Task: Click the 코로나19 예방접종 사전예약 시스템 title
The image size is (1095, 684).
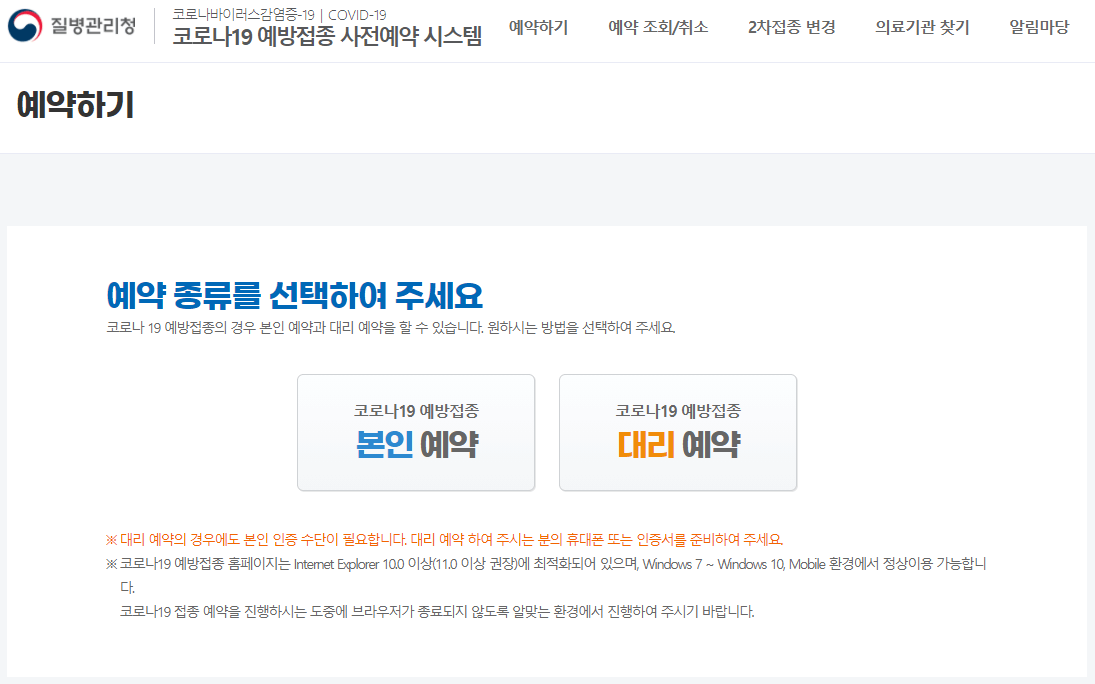Action: click(x=328, y=36)
